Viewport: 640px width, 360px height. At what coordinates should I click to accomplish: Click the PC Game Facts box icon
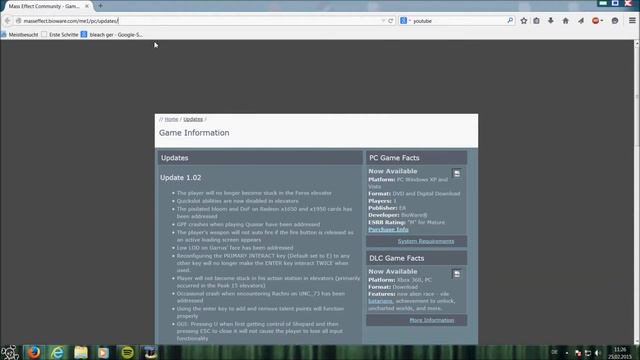[457, 173]
